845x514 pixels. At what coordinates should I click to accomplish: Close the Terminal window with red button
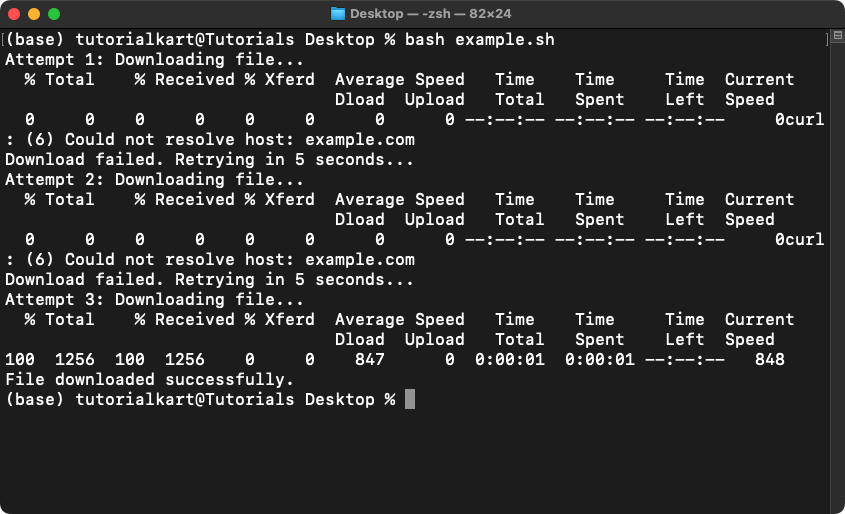tap(14, 14)
